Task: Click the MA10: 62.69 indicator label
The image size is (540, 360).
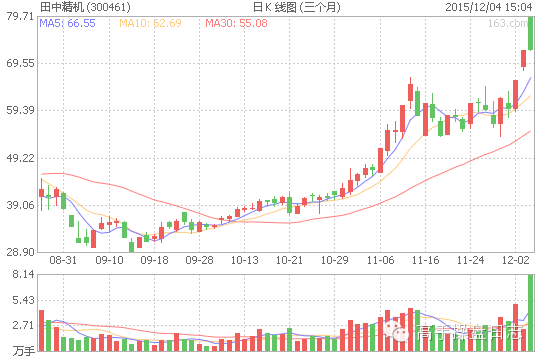Action: coord(150,23)
